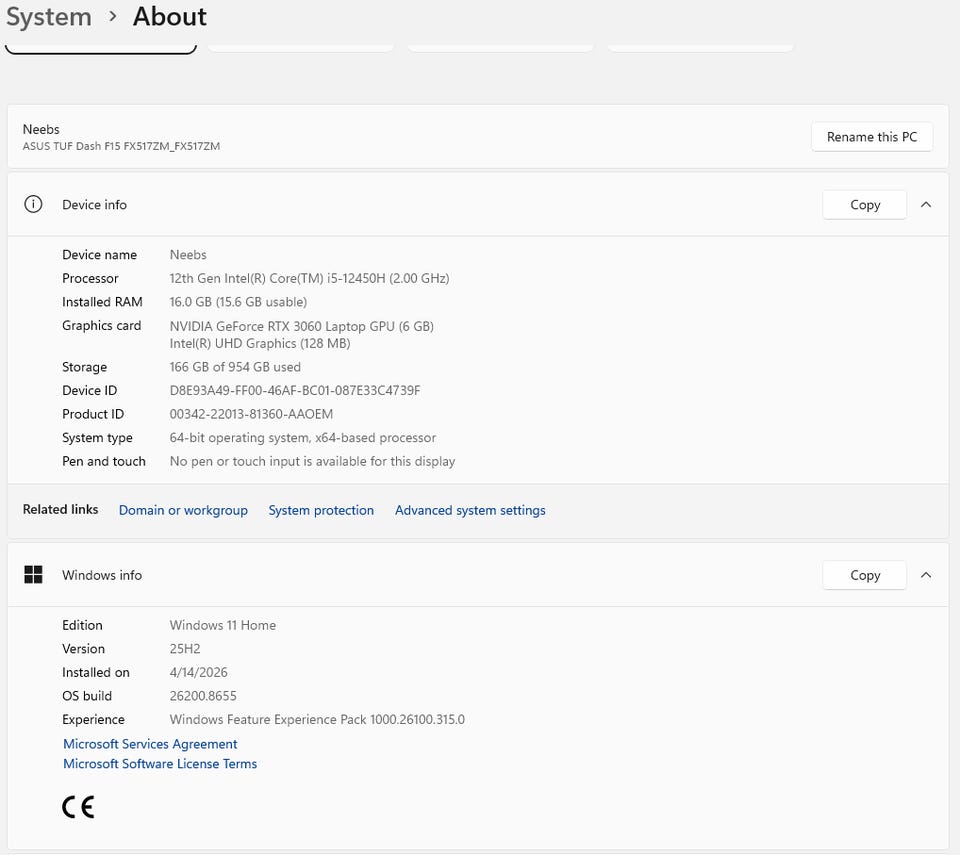Click the Windows logo icon
960x855 pixels.
coord(33,574)
